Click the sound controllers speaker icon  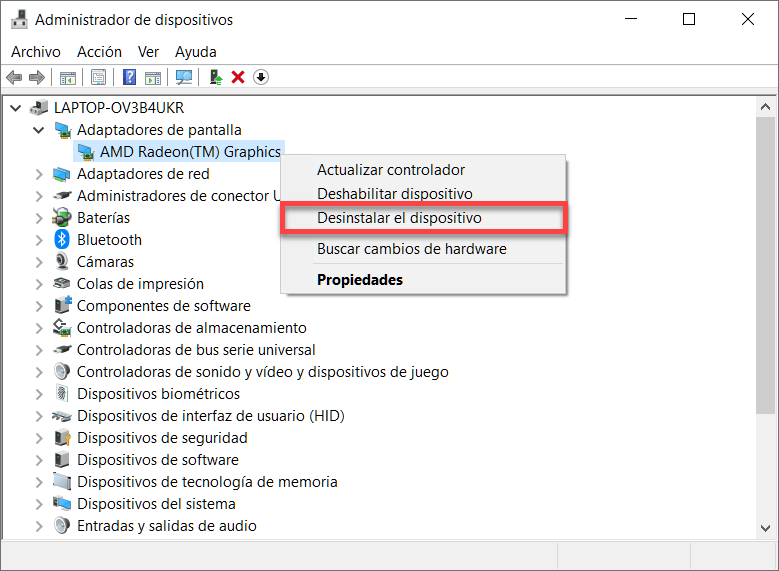click(62, 371)
